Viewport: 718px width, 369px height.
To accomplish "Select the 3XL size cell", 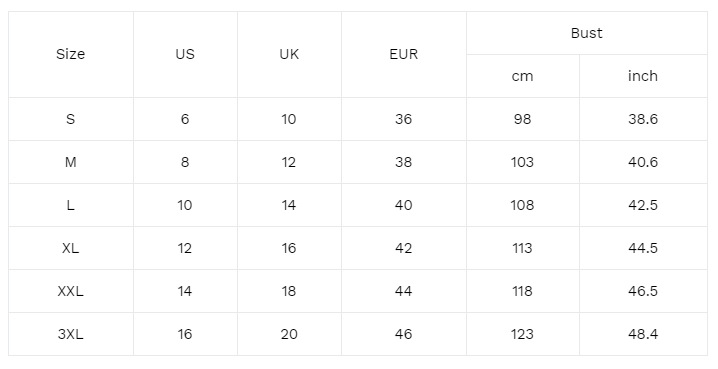I will (x=71, y=334).
